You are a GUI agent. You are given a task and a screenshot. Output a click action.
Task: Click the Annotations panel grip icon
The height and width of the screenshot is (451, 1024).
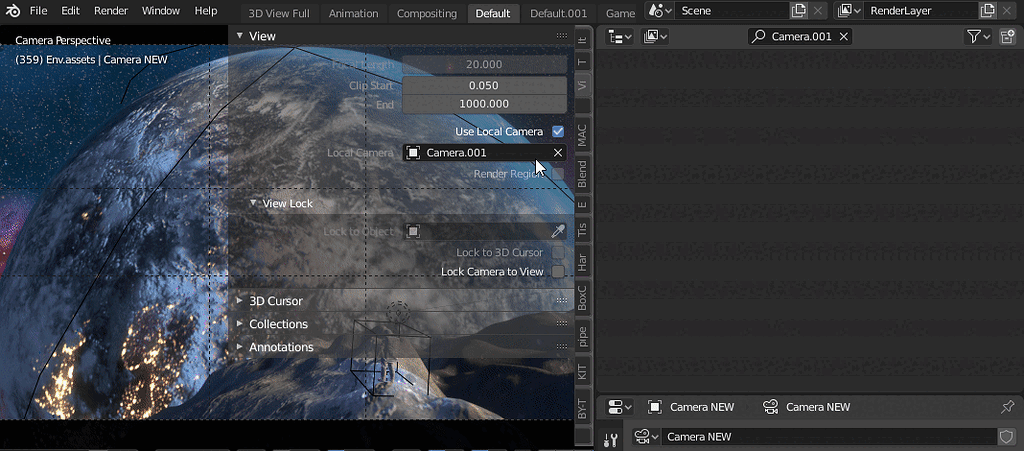click(x=562, y=347)
